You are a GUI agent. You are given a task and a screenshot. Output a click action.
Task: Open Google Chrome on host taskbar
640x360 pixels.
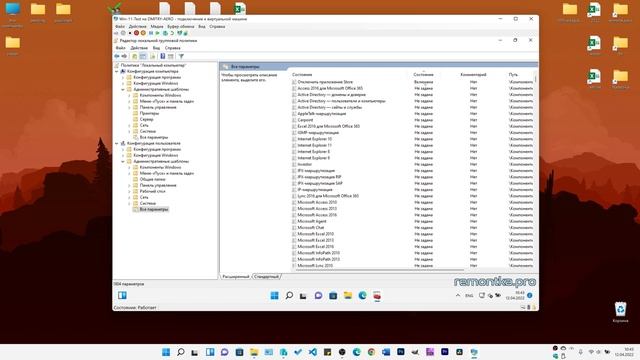(371, 352)
